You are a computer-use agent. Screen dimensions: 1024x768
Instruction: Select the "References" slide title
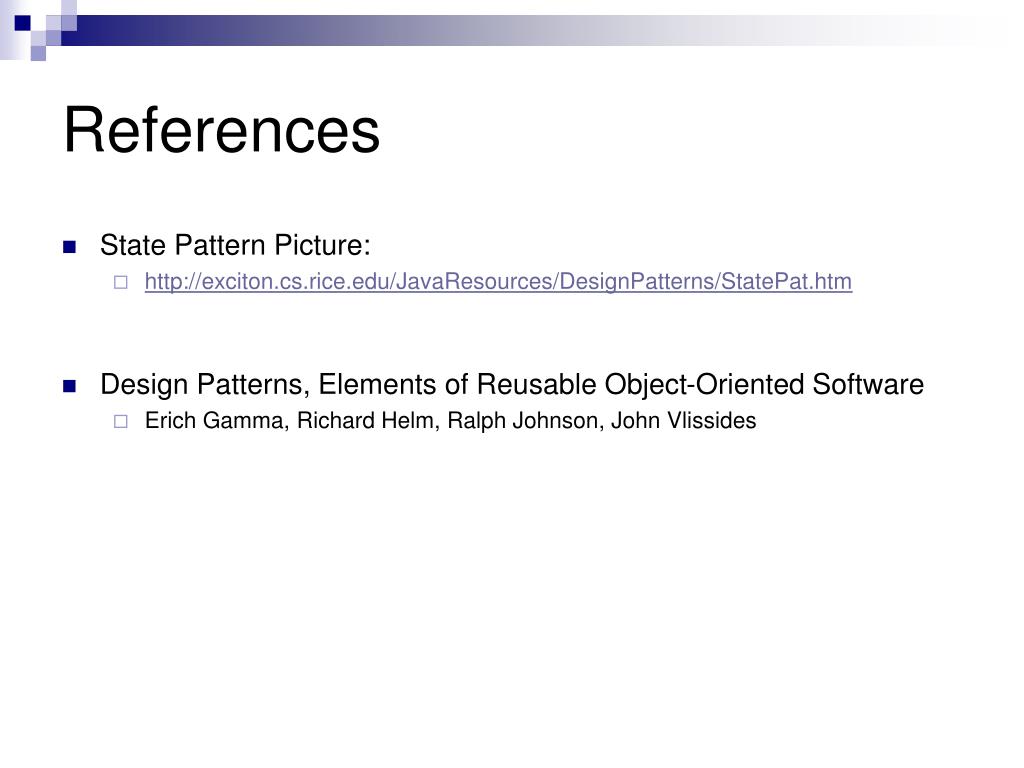point(221,130)
